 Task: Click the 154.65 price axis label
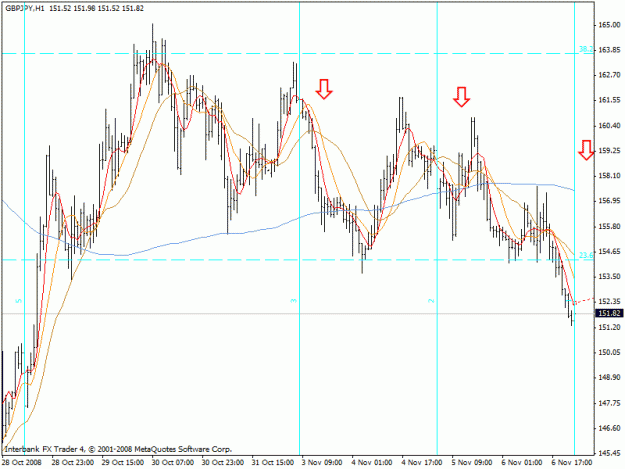609,251
